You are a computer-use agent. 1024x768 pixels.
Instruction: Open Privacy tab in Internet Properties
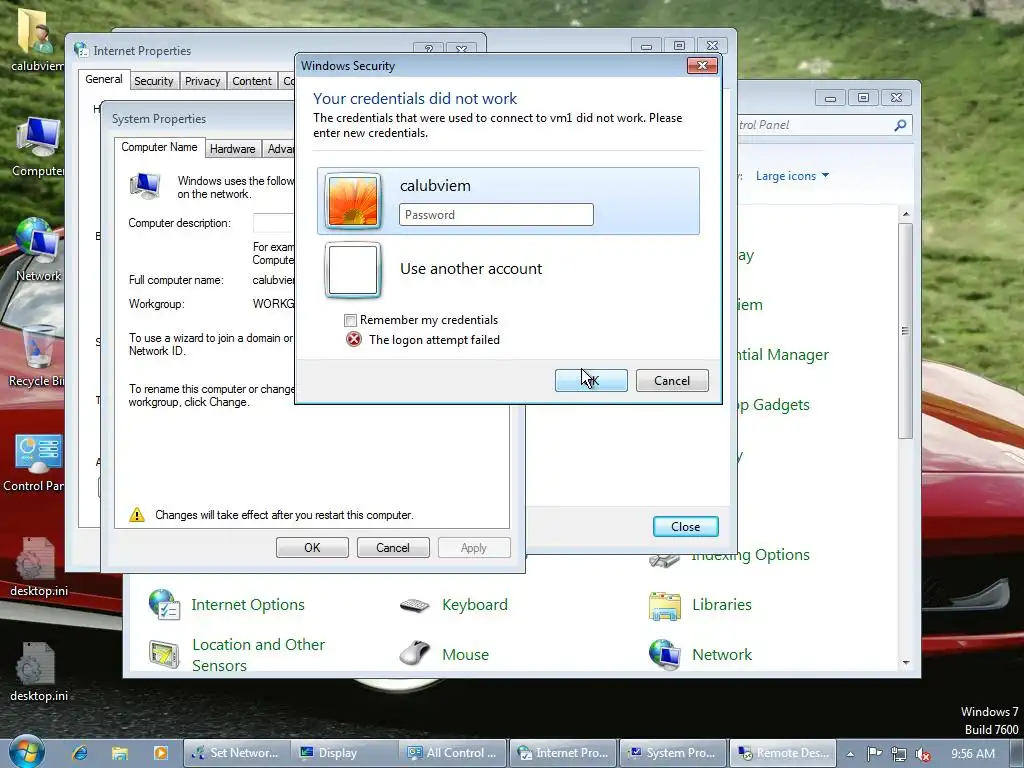coord(202,81)
